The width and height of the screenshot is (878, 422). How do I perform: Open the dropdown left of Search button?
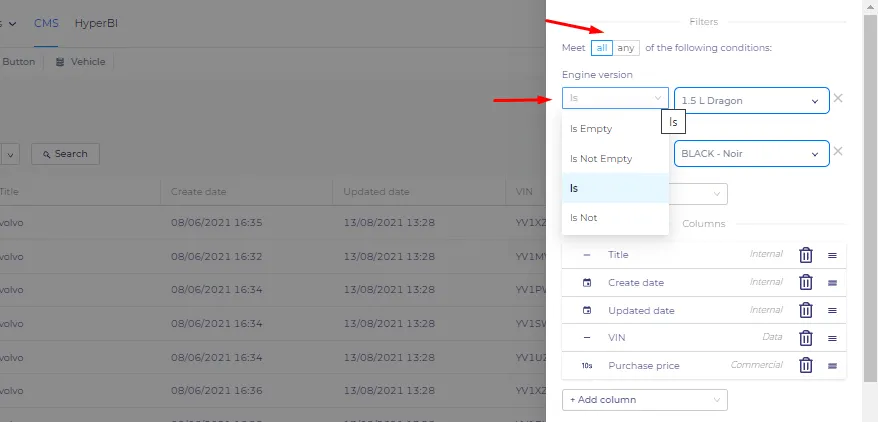pyautogui.click(x=10, y=154)
